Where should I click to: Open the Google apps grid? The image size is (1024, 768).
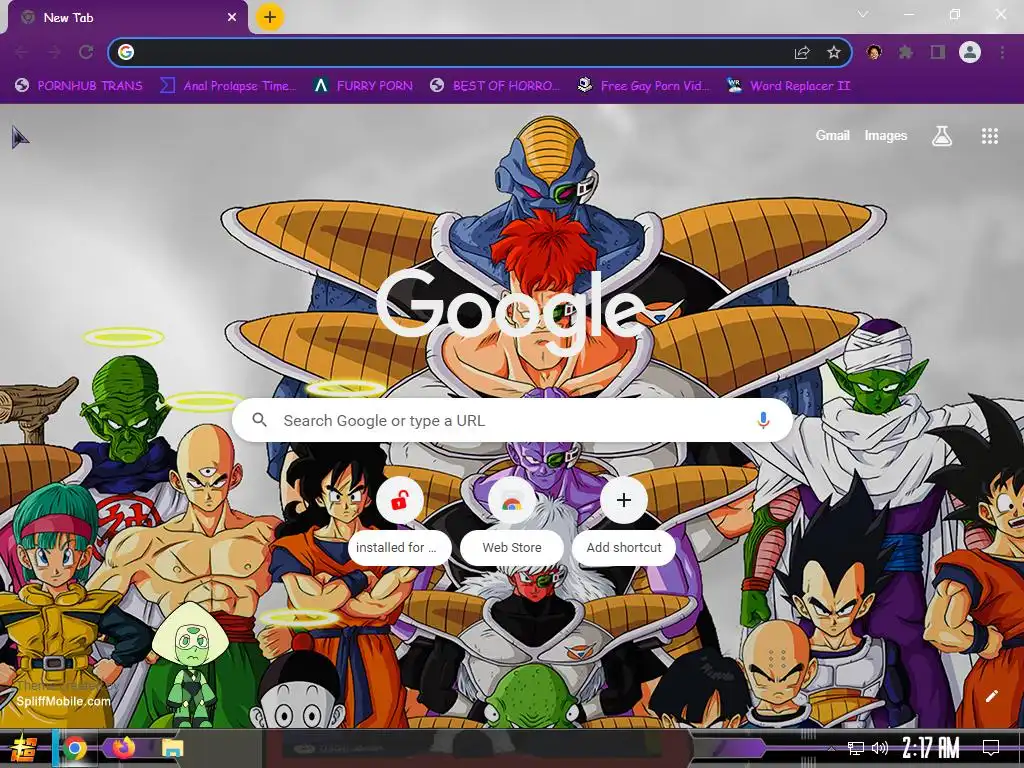coord(990,136)
